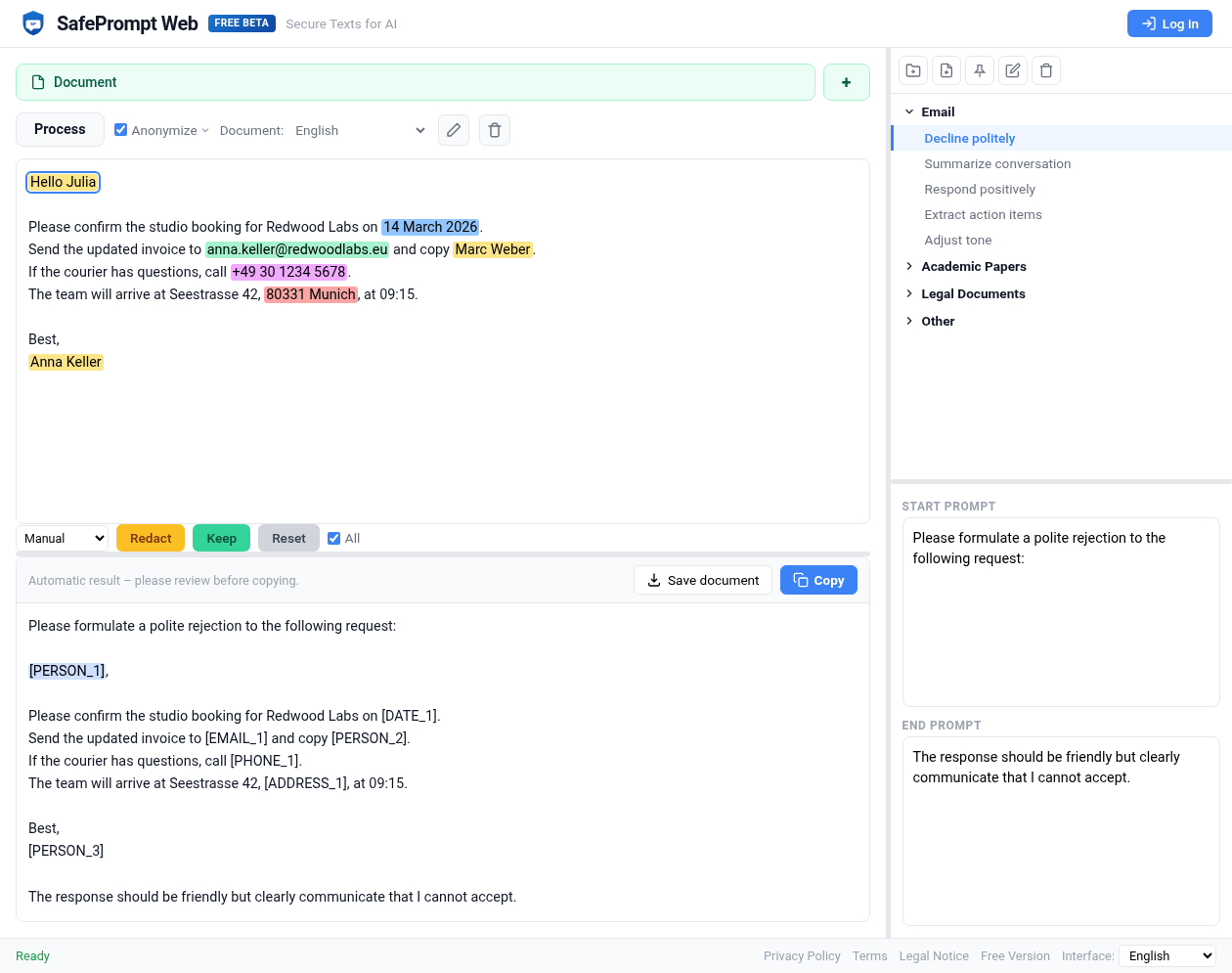Save the anonymized document

point(702,580)
